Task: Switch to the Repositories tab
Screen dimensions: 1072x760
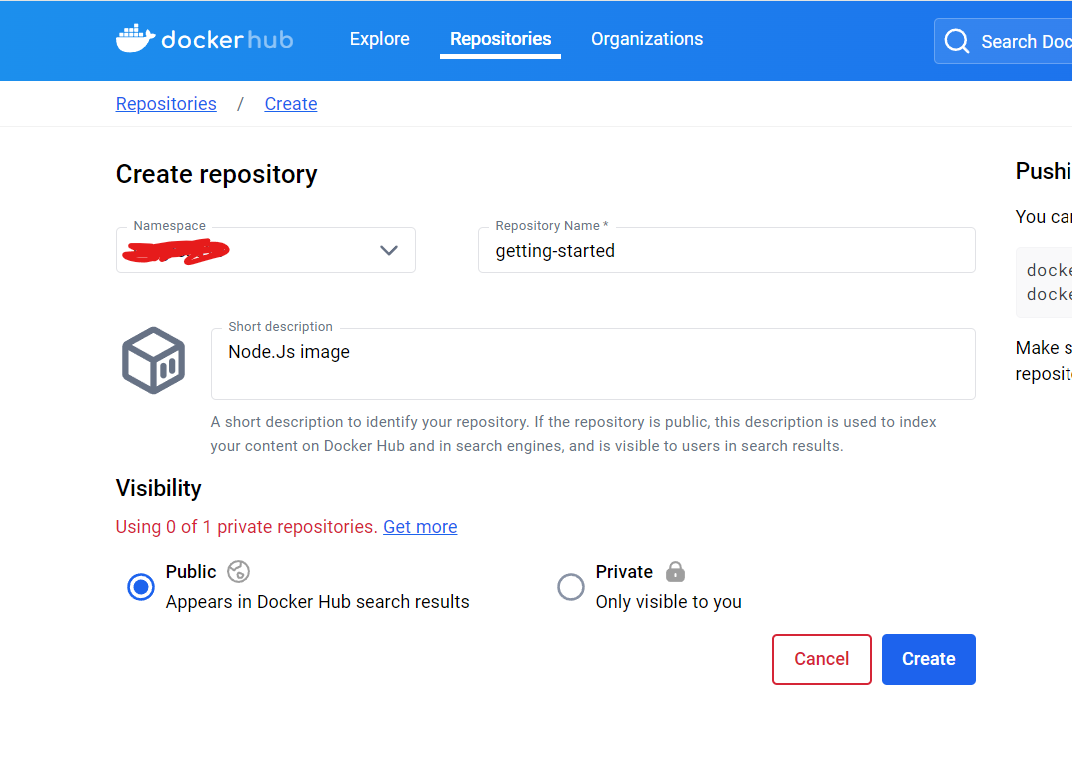Action: pyautogui.click(x=500, y=39)
